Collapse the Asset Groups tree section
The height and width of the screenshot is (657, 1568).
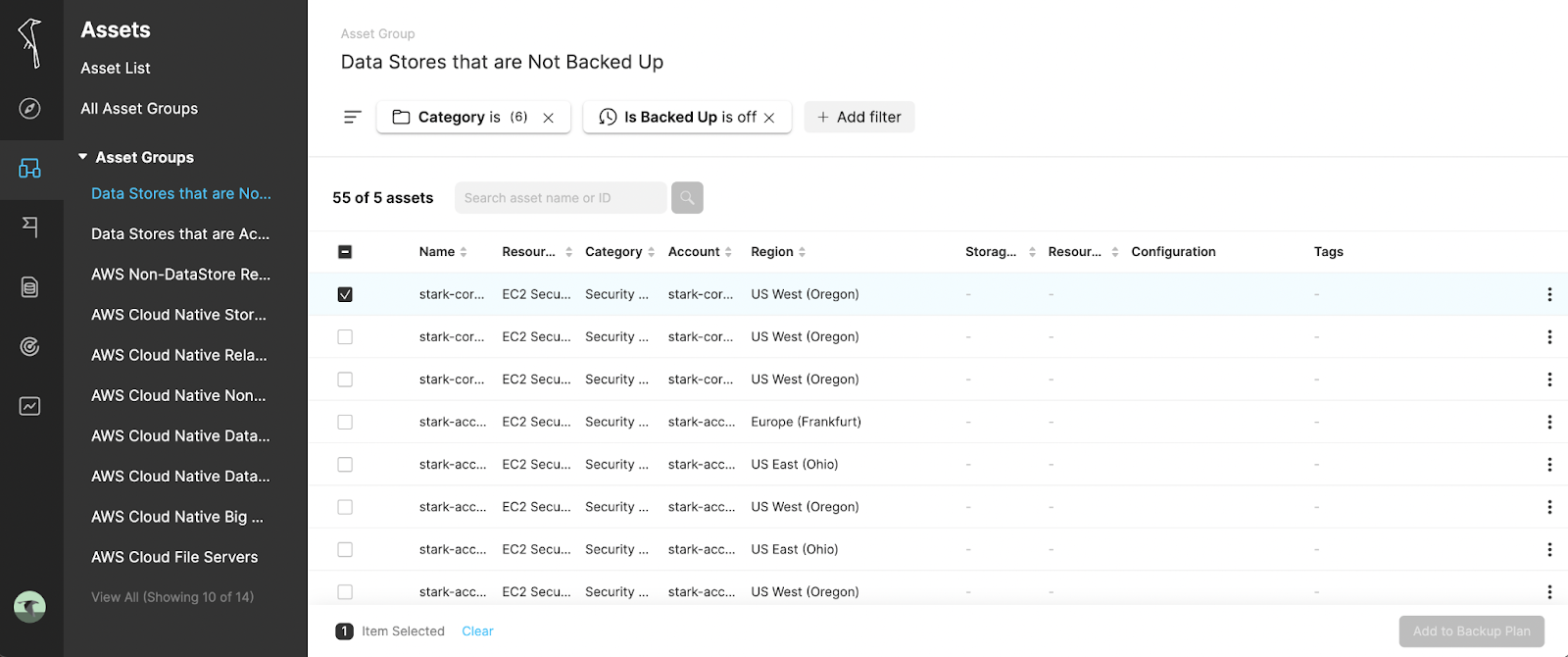click(83, 157)
